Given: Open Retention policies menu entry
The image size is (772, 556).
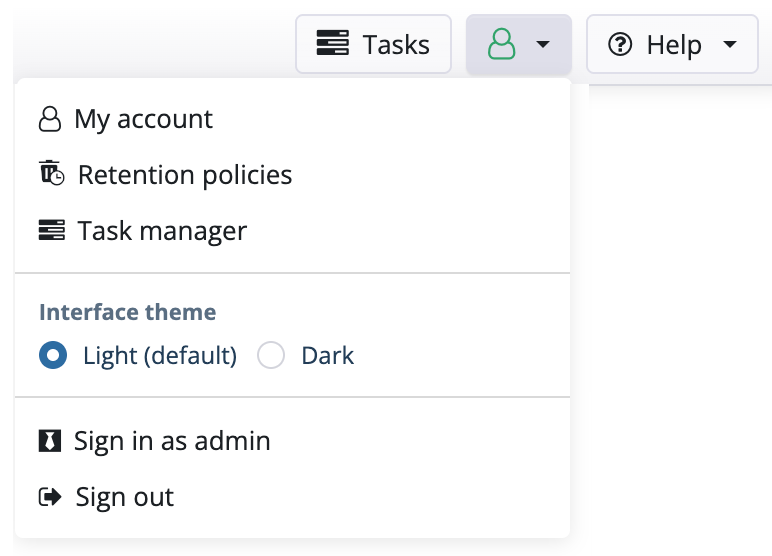Looking at the screenshot, I should click(x=292, y=175).
